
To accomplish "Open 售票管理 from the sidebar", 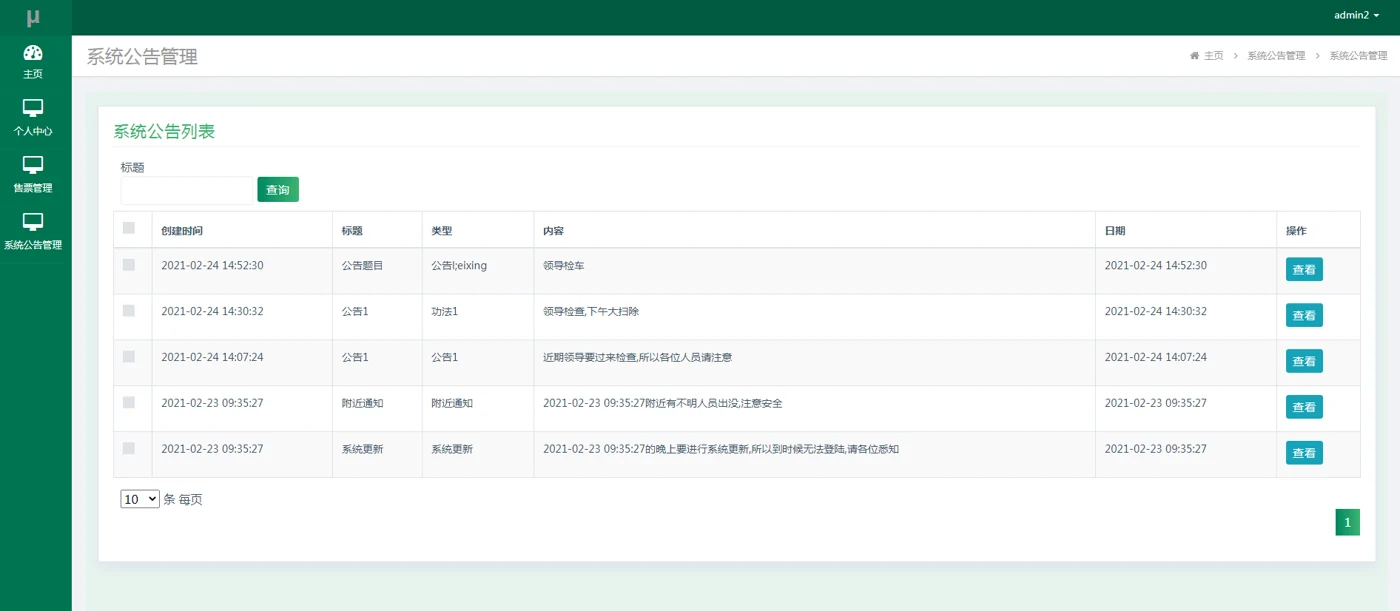I will click(x=33, y=176).
